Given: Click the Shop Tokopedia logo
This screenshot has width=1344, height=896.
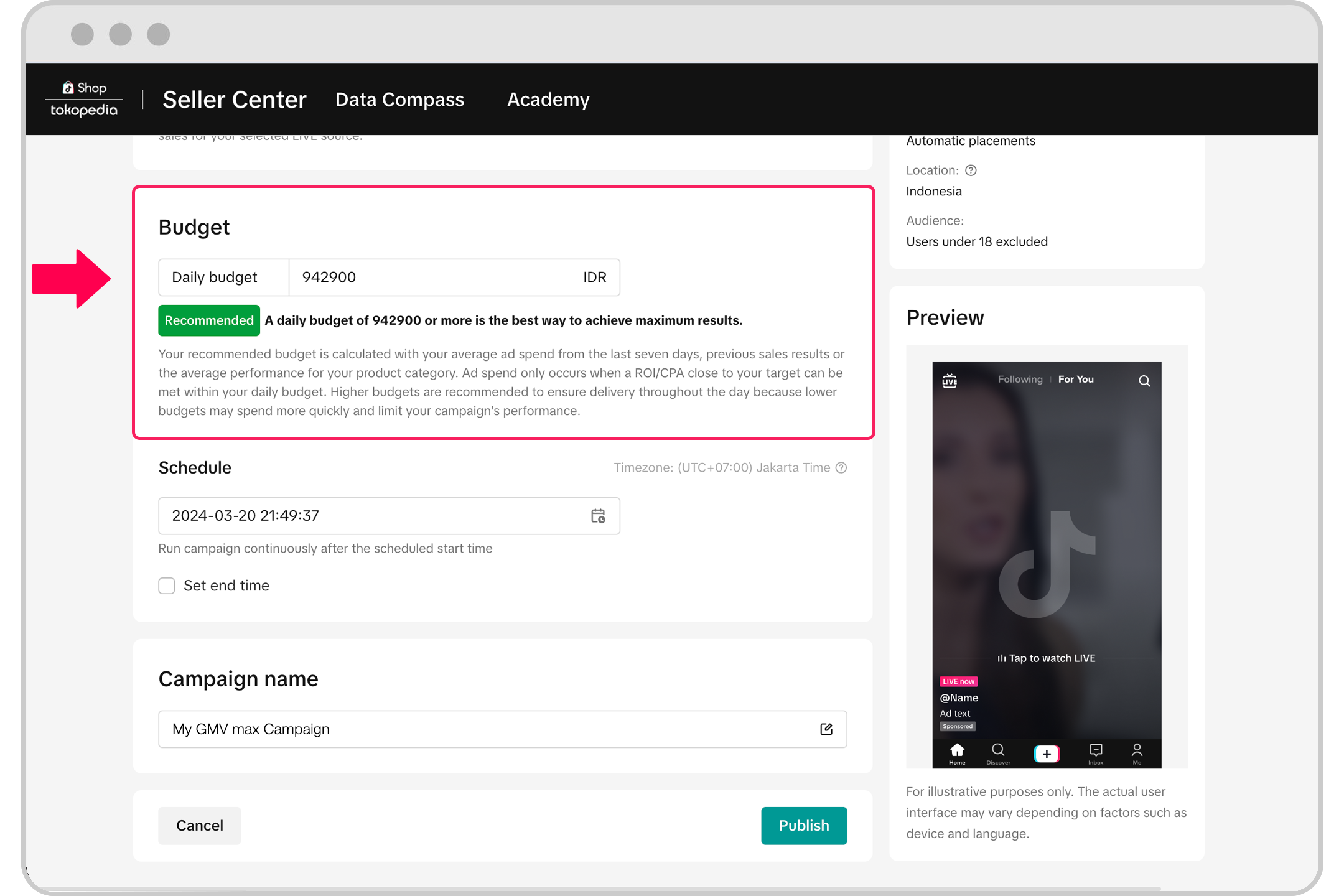Looking at the screenshot, I should tap(84, 98).
